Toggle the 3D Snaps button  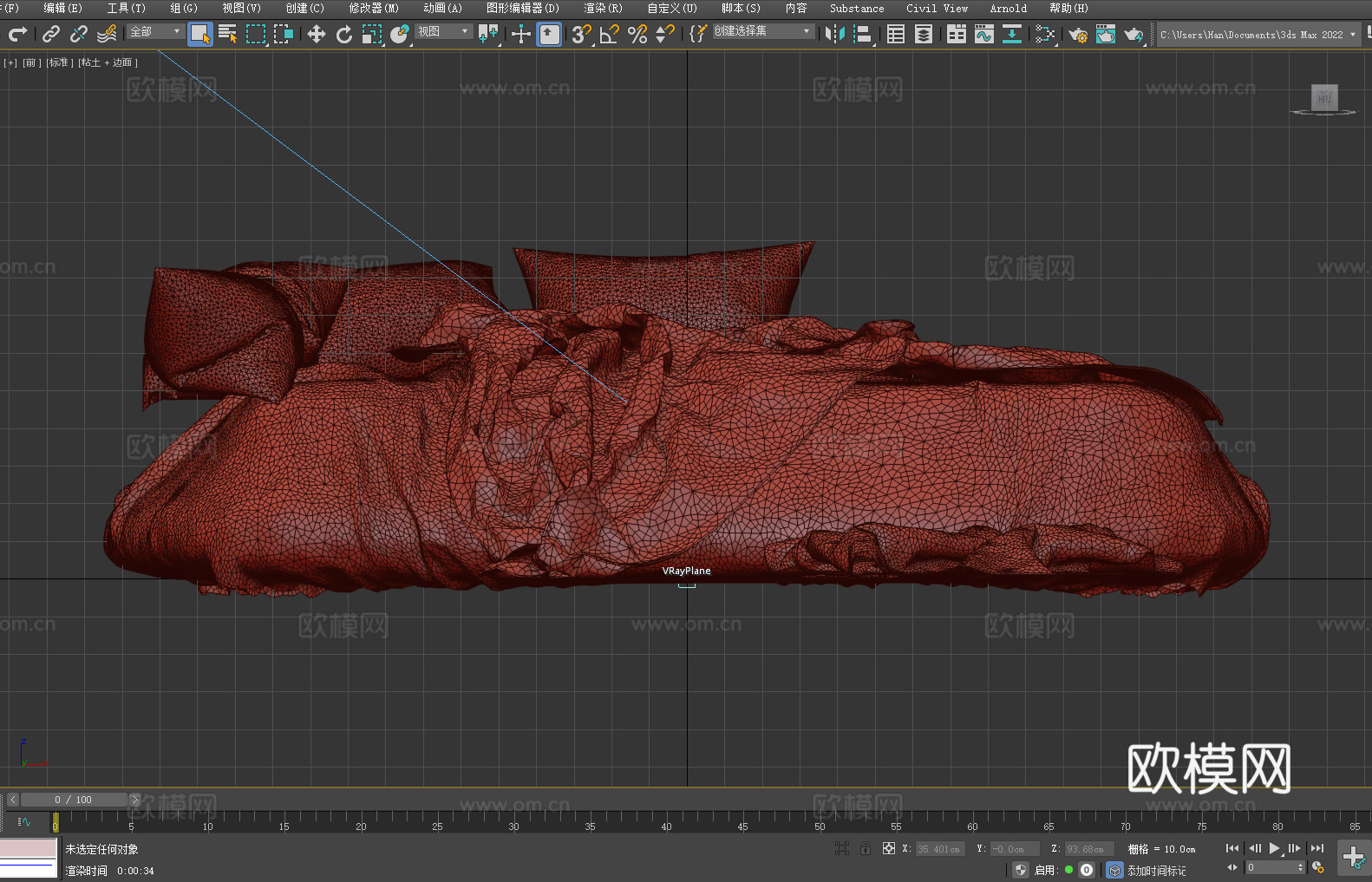(581, 34)
